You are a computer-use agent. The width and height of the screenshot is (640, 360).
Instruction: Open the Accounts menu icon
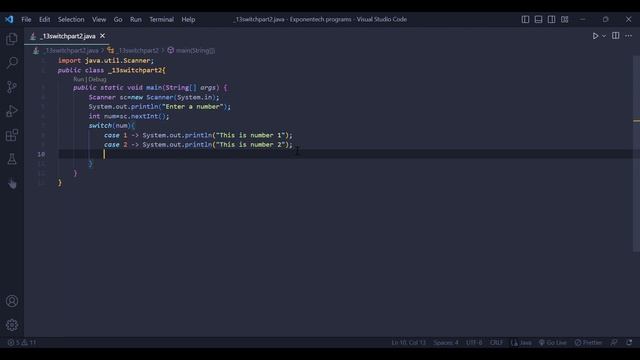coord(12,301)
